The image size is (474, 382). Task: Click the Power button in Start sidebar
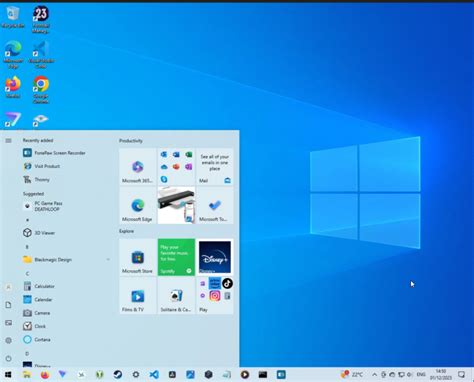[8, 358]
